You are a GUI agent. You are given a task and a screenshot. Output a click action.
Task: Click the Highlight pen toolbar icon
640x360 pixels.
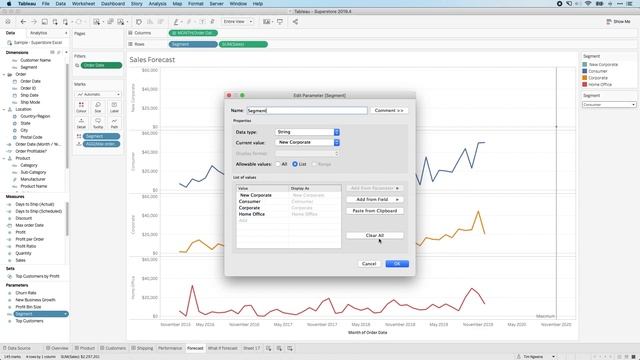(176, 22)
